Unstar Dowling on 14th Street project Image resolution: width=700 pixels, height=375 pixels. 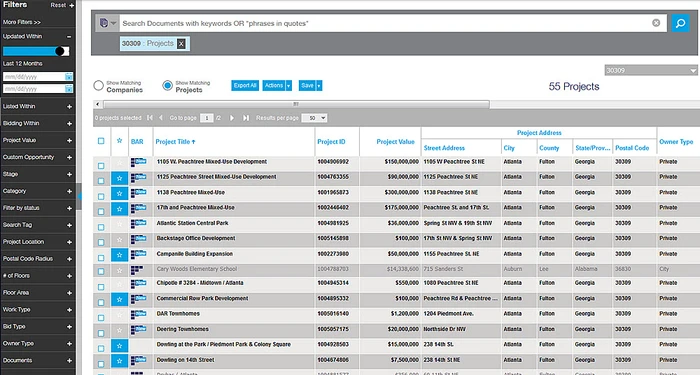click(119, 361)
